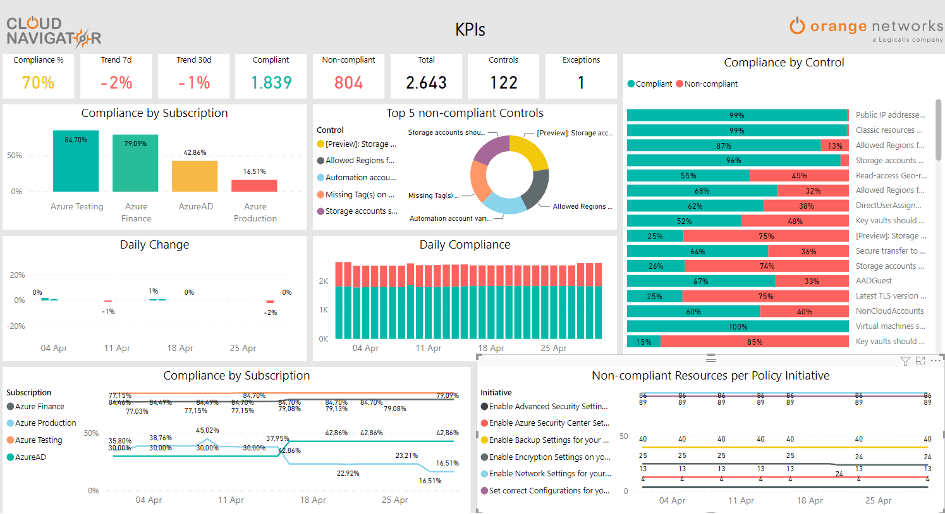Select Azure Testing in Subscription legend
The width and height of the screenshot is (945, 514).
35,440
